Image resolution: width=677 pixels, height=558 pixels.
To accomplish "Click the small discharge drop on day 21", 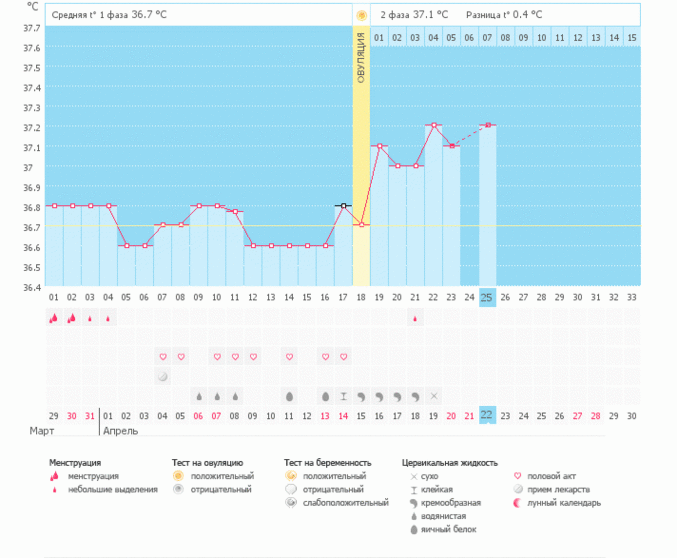I will pyautogui.click(x=415, y=318).
